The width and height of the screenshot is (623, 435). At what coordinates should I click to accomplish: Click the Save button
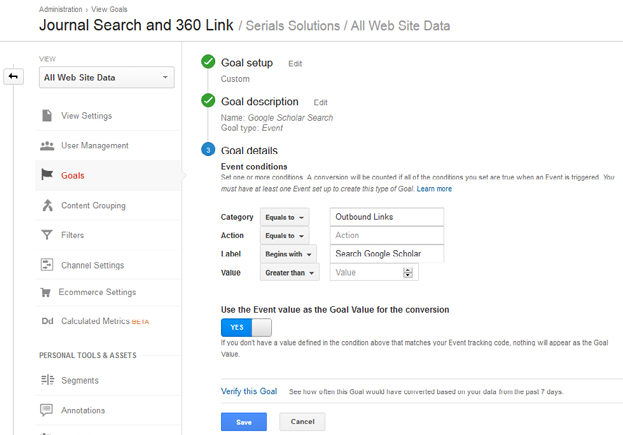(244, 422)
